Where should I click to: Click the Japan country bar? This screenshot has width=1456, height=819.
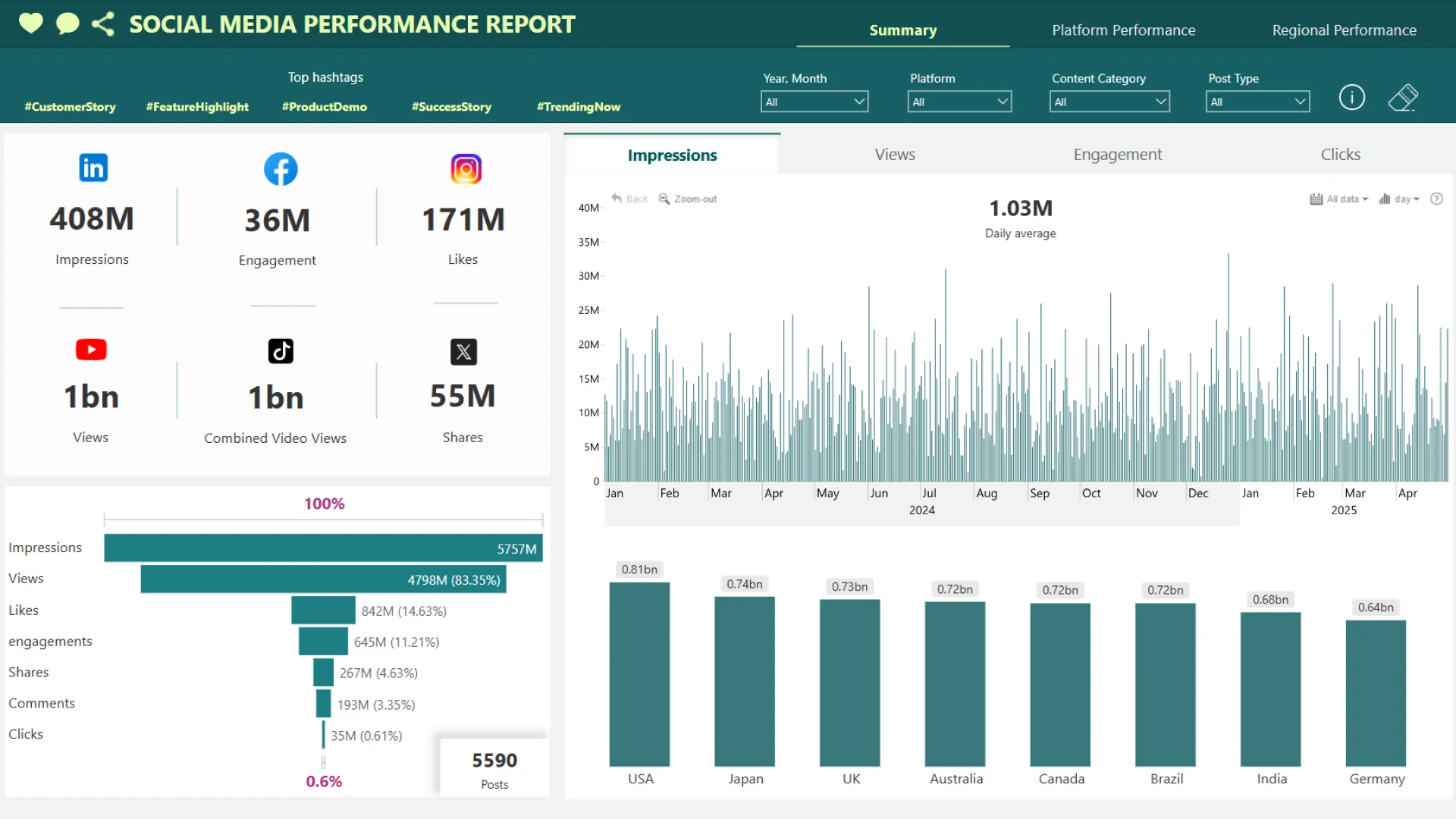pos(745,682)
